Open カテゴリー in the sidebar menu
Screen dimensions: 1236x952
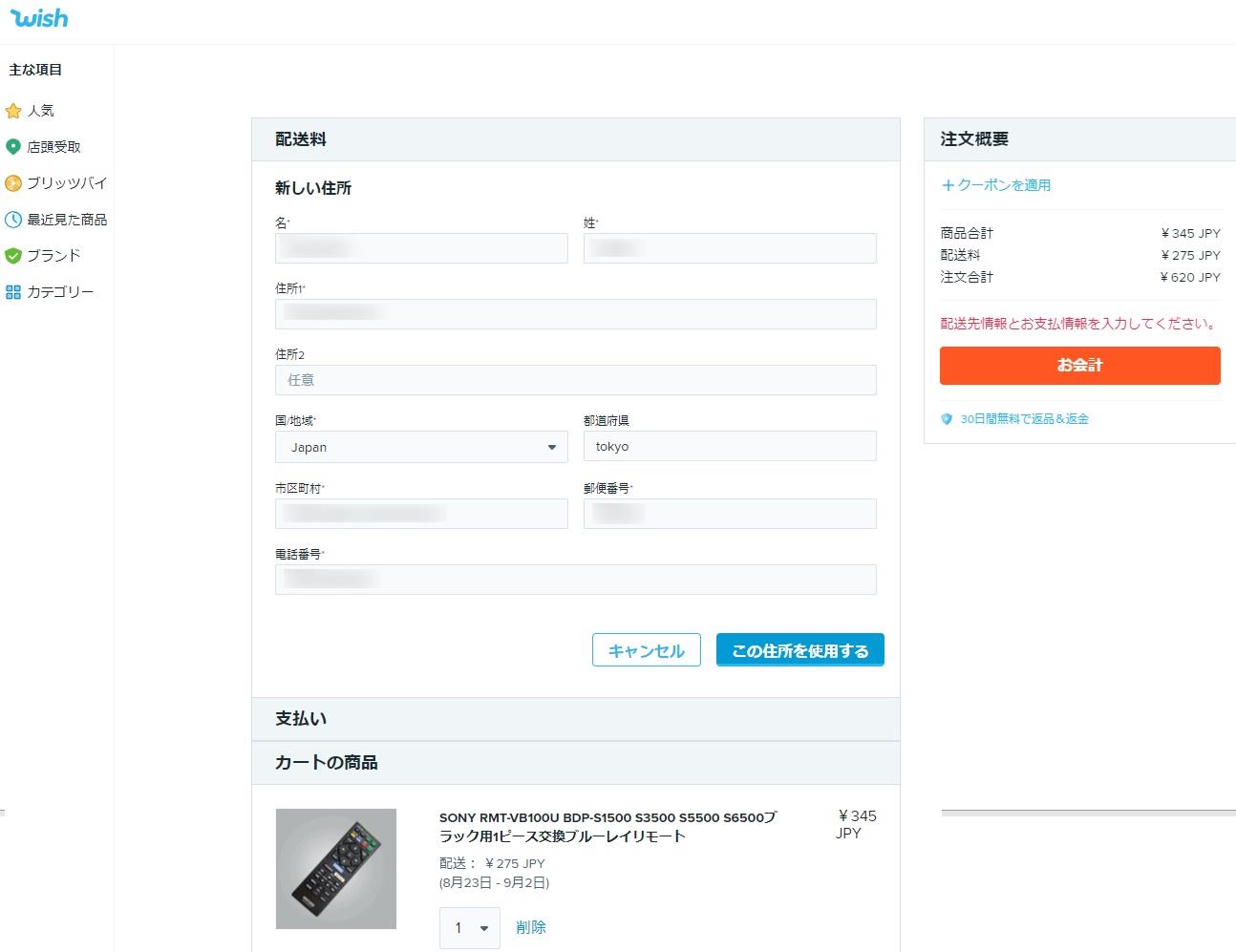click(60, 292)
